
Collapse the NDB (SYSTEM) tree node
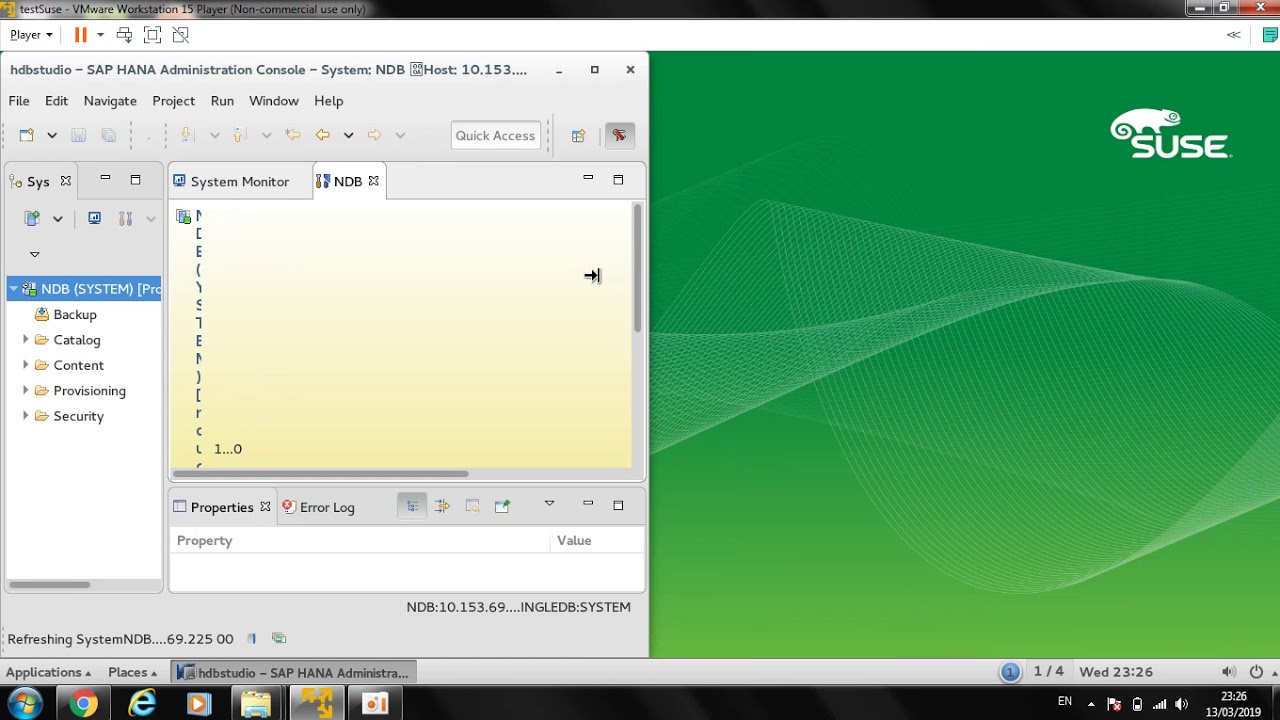14,289
